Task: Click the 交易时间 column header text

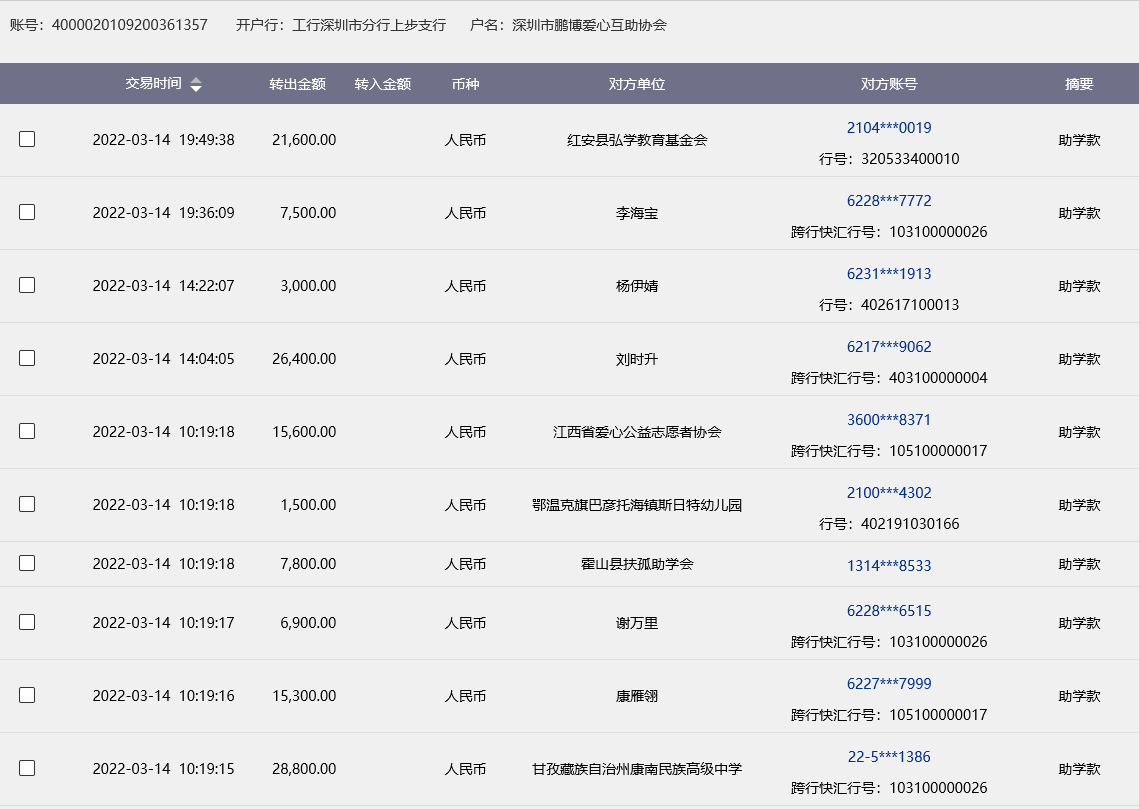Action: [x=153, y=84]
